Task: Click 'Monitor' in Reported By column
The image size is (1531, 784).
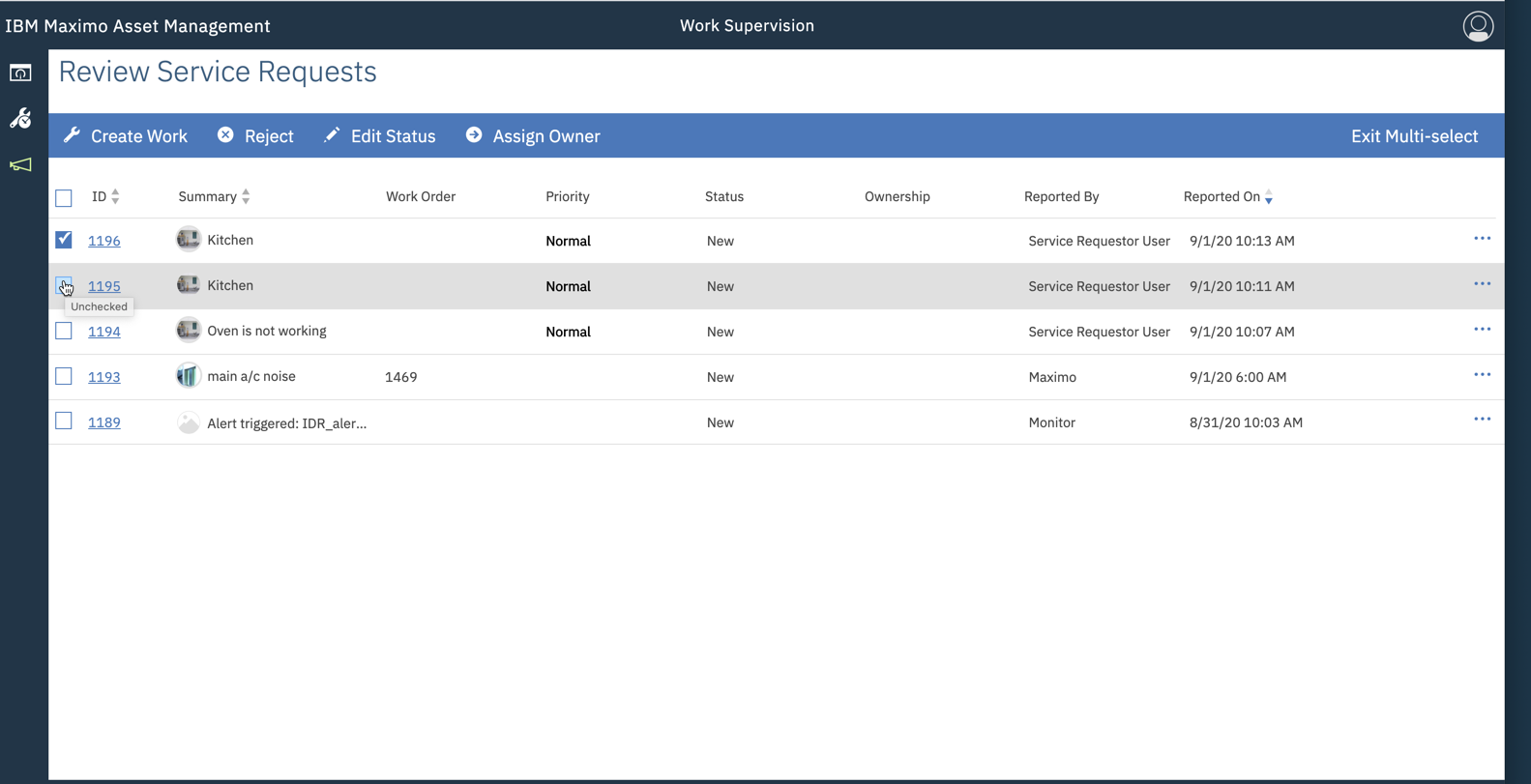Action: 1052,422
